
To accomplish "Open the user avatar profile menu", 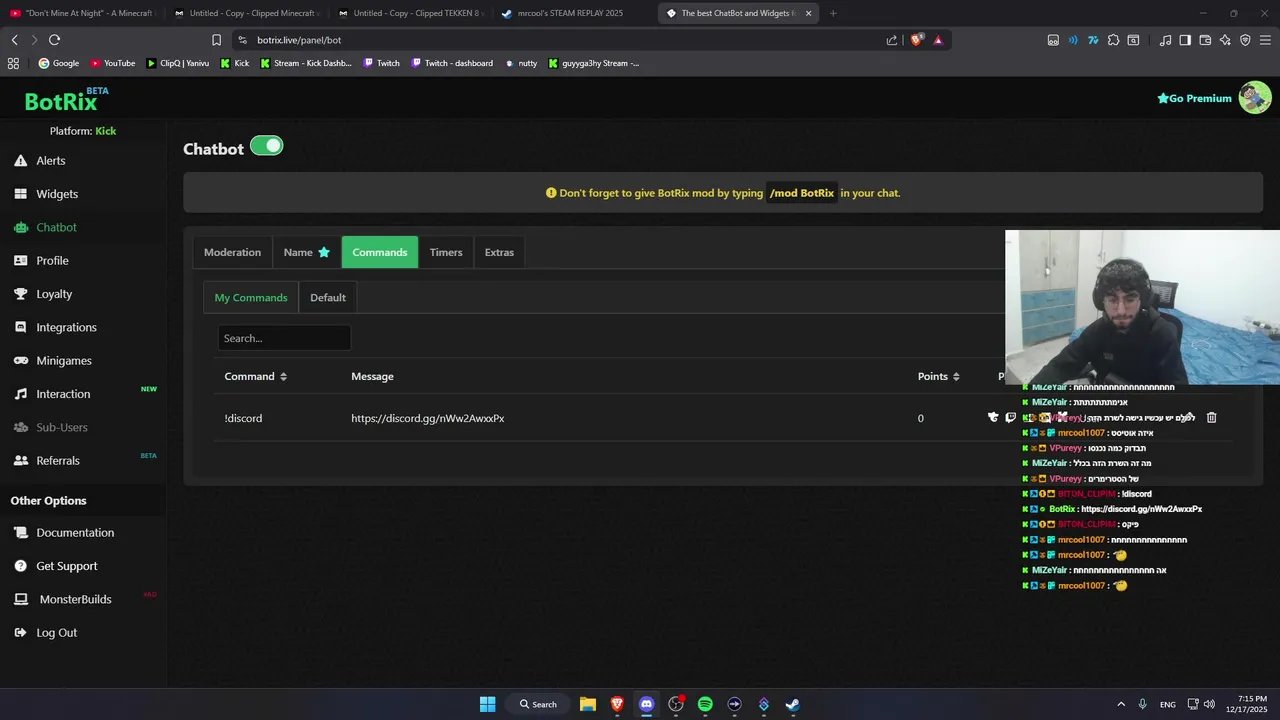I will tap(1255, 97).
